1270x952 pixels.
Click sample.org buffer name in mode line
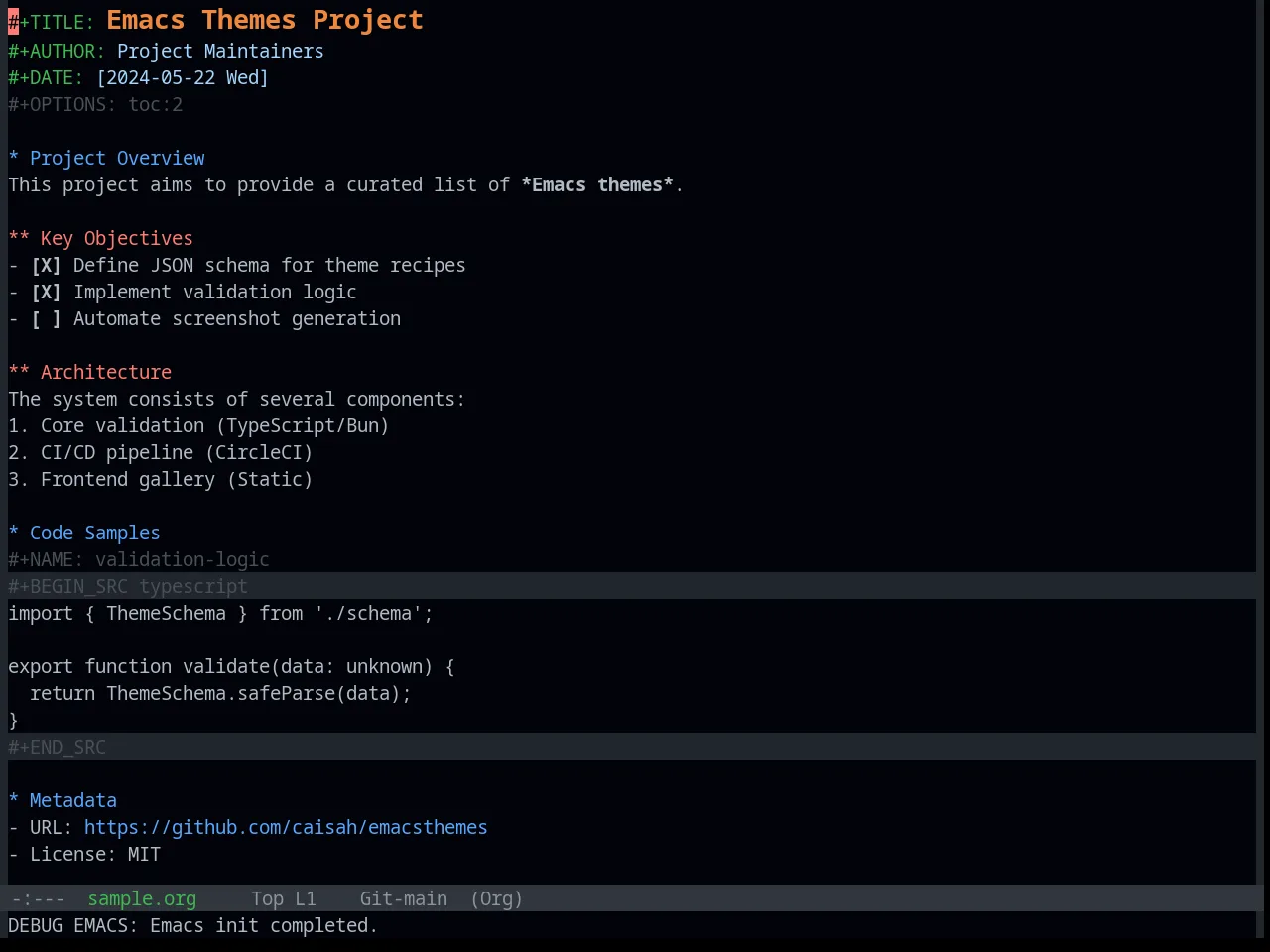[142, 899]
